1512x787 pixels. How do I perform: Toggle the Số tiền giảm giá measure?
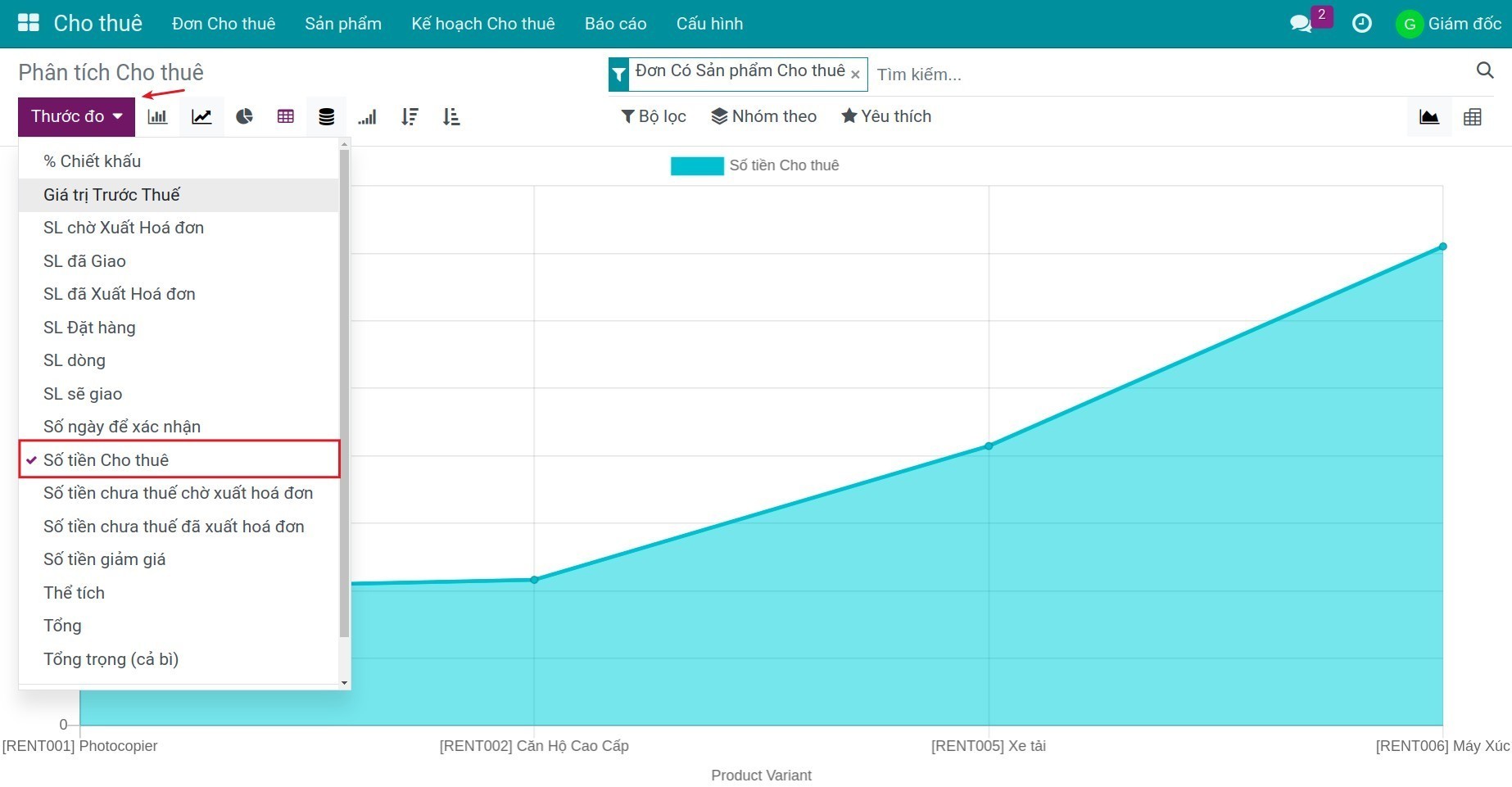(179, 559)
